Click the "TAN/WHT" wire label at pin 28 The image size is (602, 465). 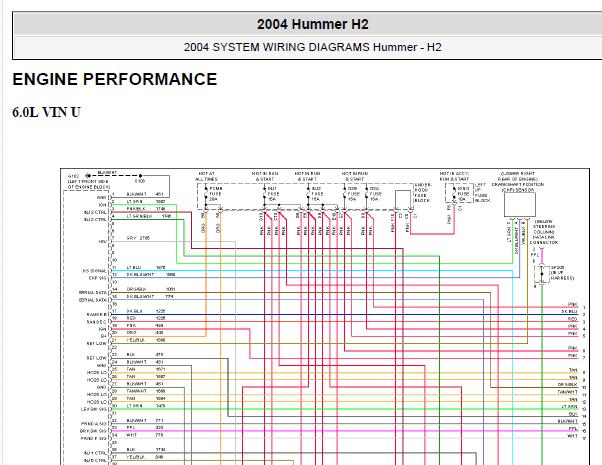tap(137, 391)
